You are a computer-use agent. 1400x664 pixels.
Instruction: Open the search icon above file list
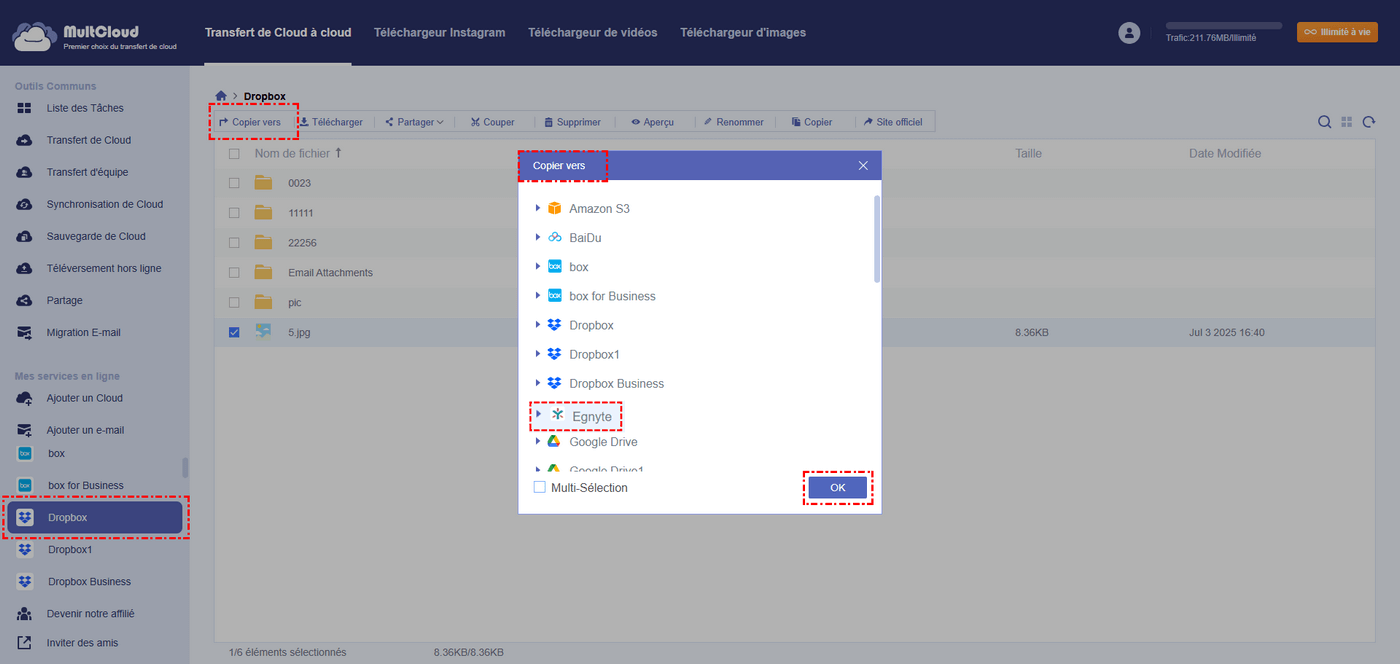[x=1324, y=122]
